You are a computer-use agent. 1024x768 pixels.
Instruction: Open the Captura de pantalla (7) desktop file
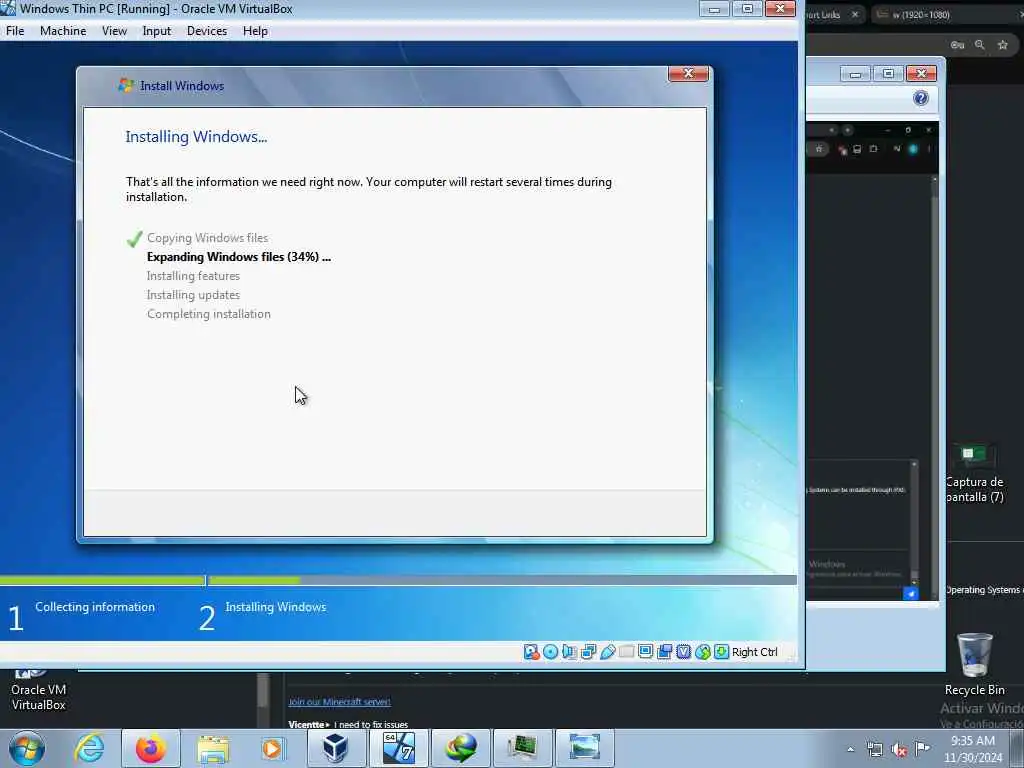coord(974,473)
